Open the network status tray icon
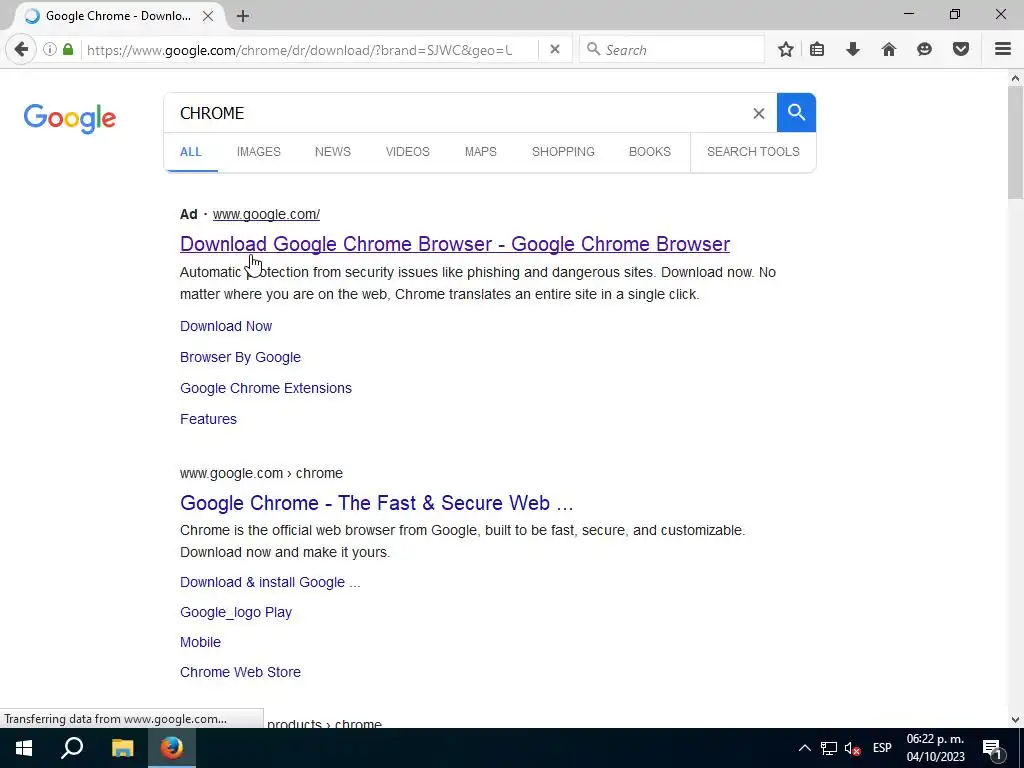Image resolution: width=1024 pixels, height=768 pixels. 829,748
